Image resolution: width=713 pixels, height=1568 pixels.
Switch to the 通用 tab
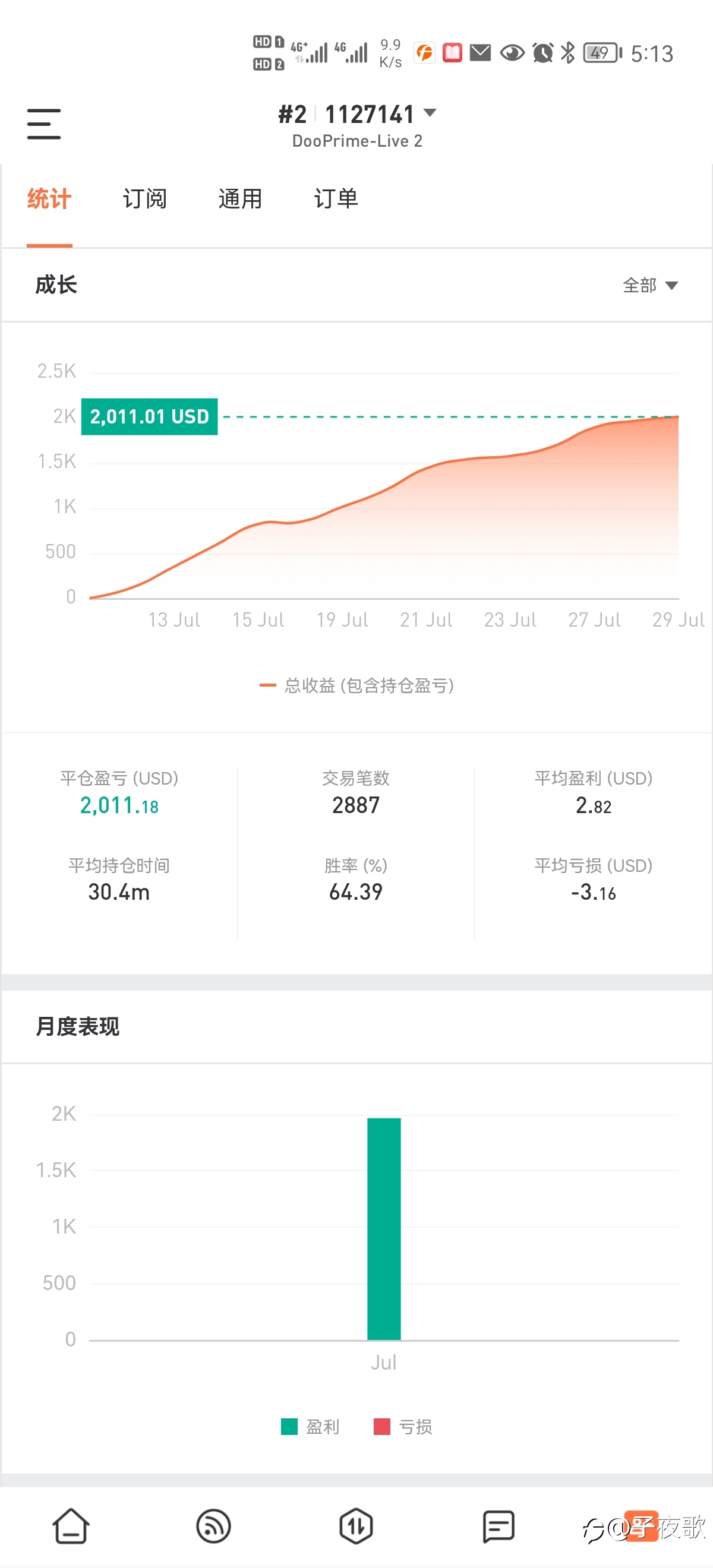(x=241, y=199)
